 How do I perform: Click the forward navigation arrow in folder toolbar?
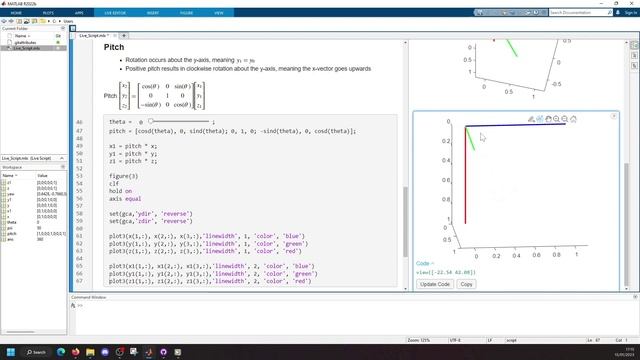pos(11,21)
